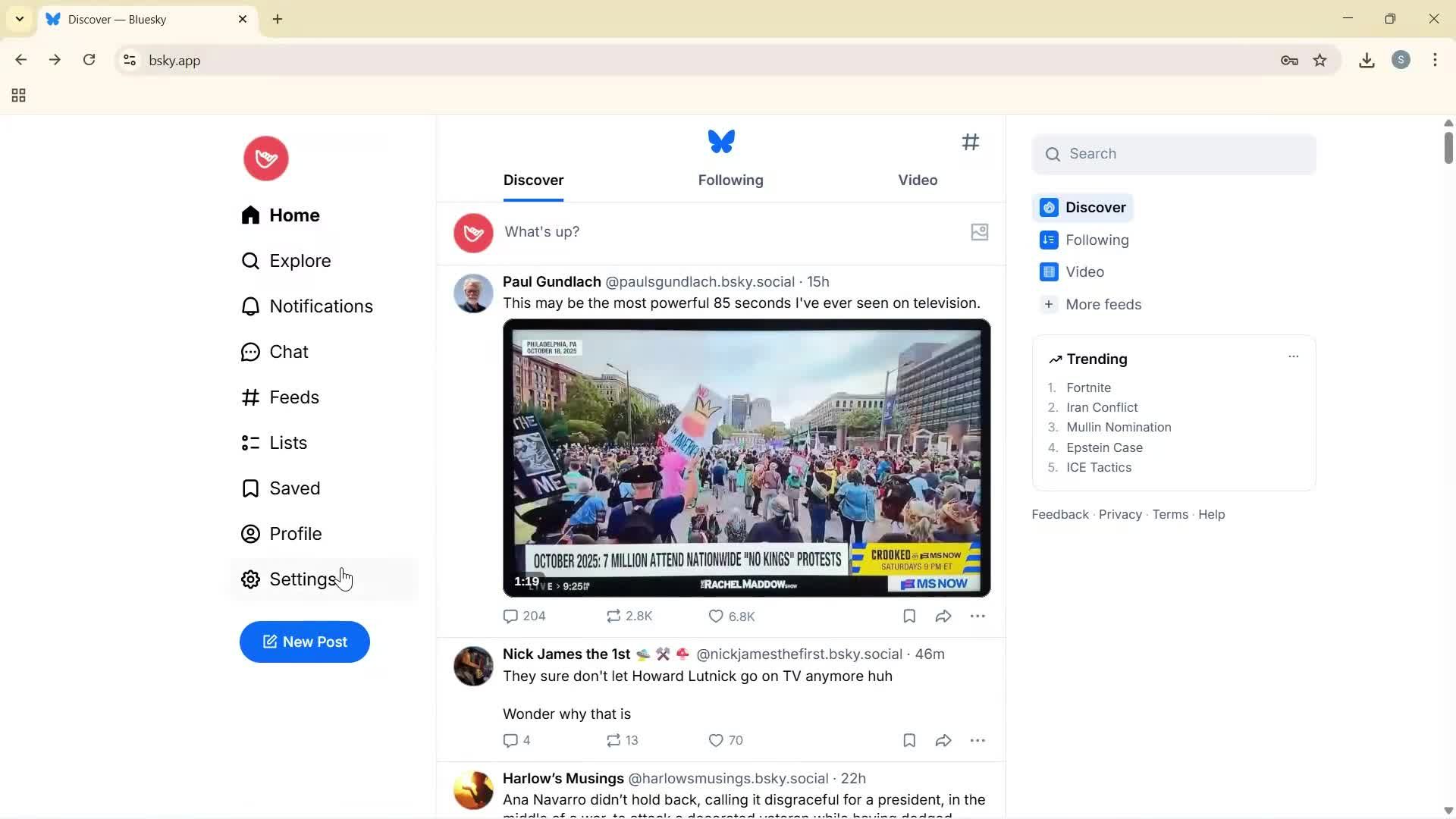Open your Saved posts
This screenshot has height=819, width=1456.
pos(295,488)
